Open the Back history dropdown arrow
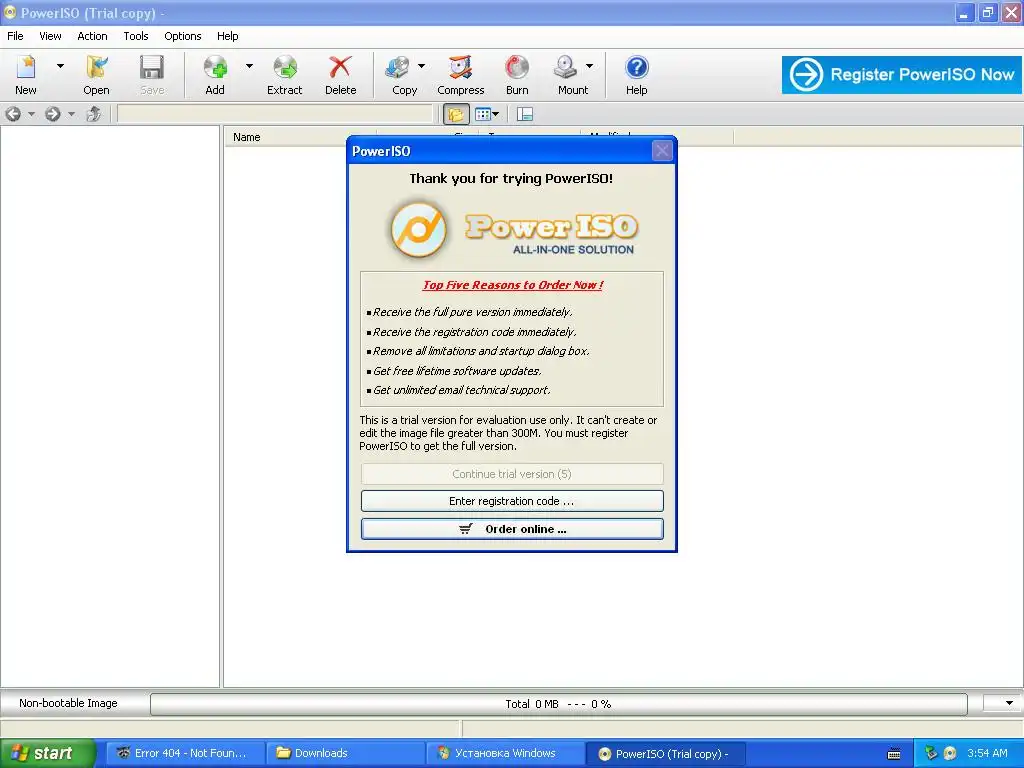This screenshot has width=1024, height=768. coord(31,114)
